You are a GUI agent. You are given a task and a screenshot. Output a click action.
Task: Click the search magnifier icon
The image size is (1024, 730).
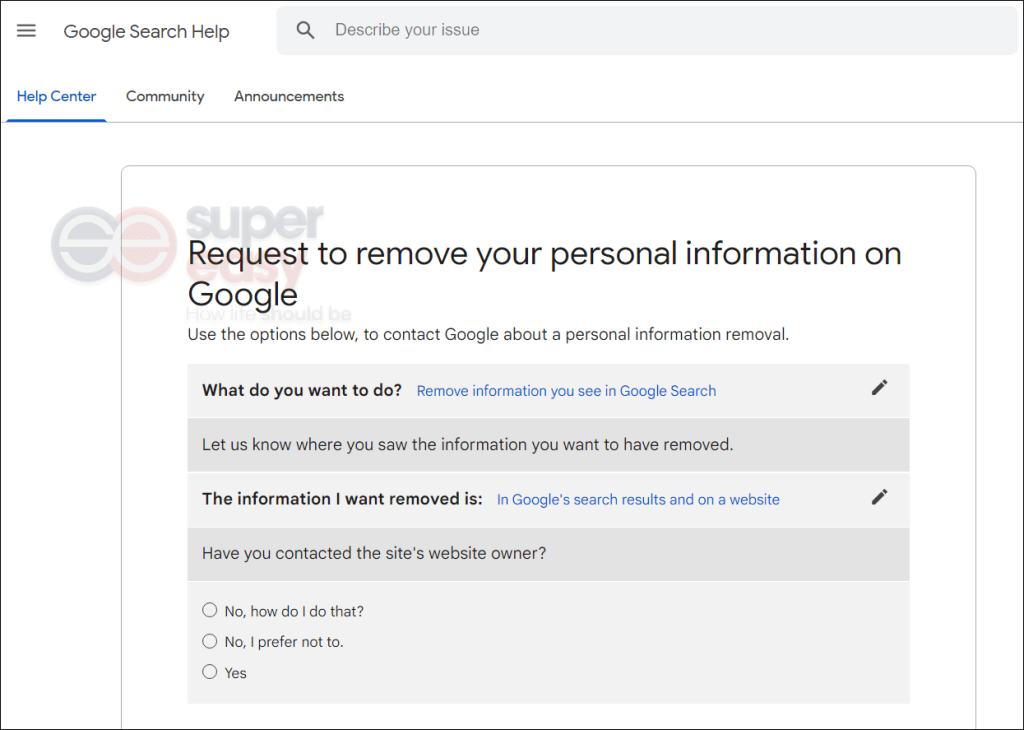[305, 30]
